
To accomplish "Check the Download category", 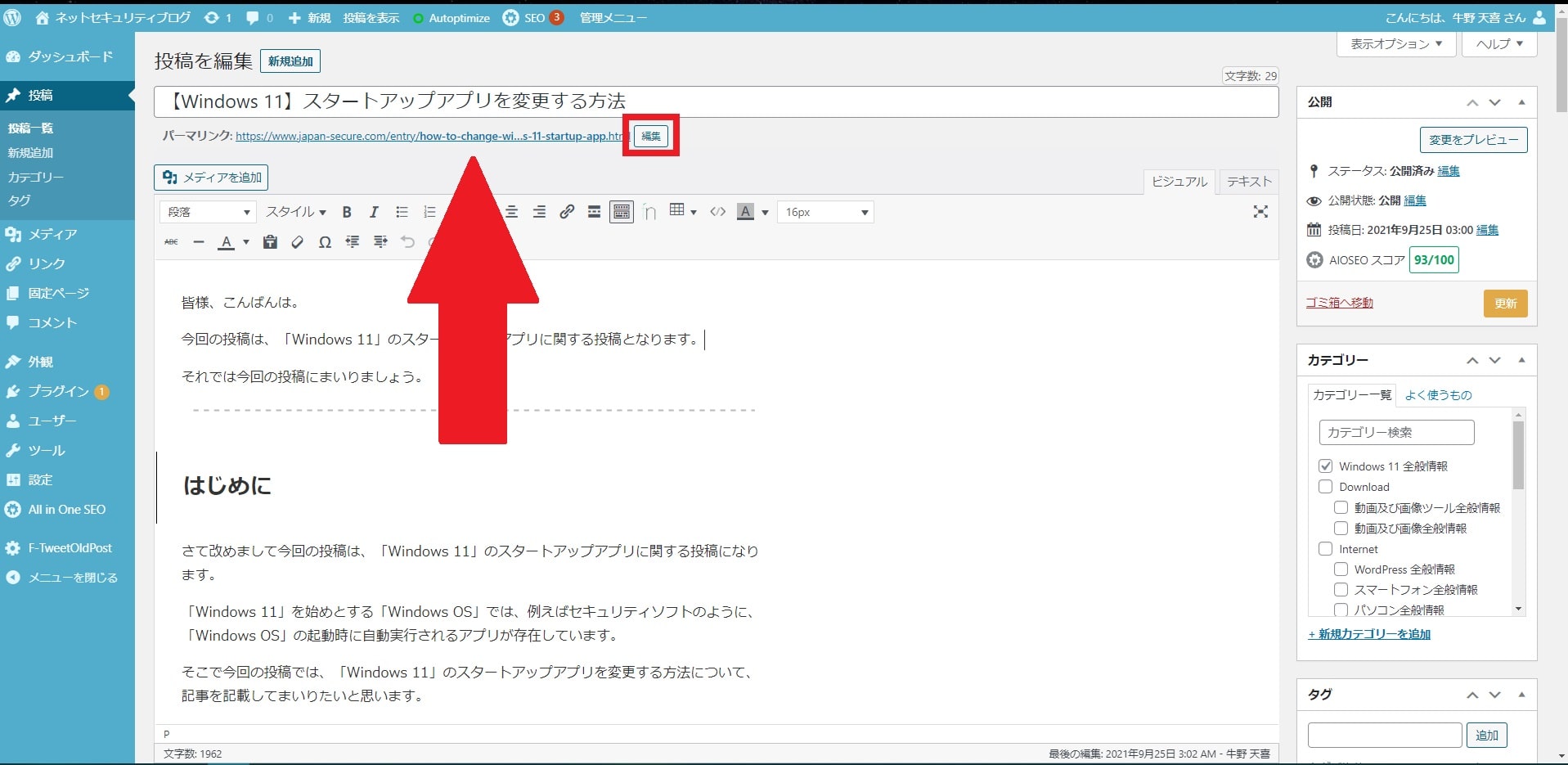I will tap(1325, 487).
